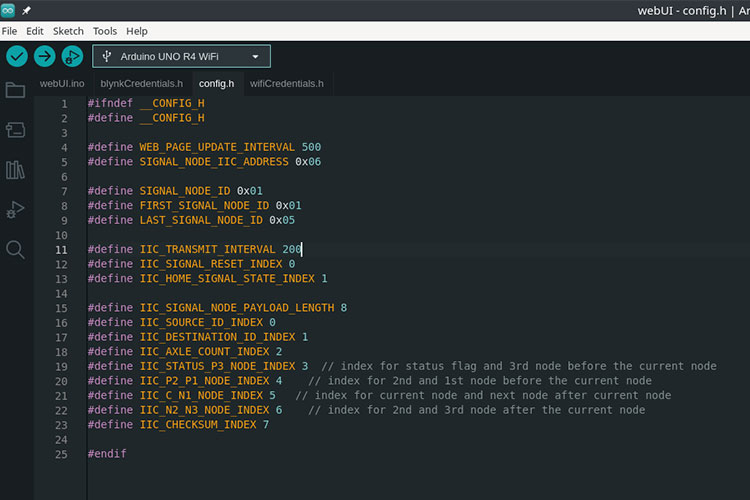Click the WEB_PAGE_UPDATE_INTERVAL value 500
The image size is (750, 500).
click(311, 147)
